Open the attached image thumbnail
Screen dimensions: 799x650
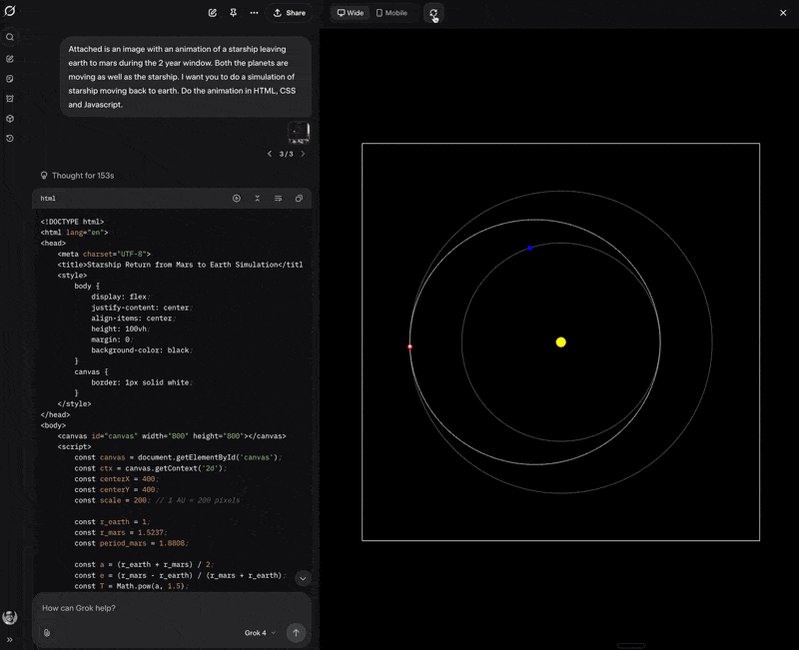pyautogui.click(x=299, y=132)
